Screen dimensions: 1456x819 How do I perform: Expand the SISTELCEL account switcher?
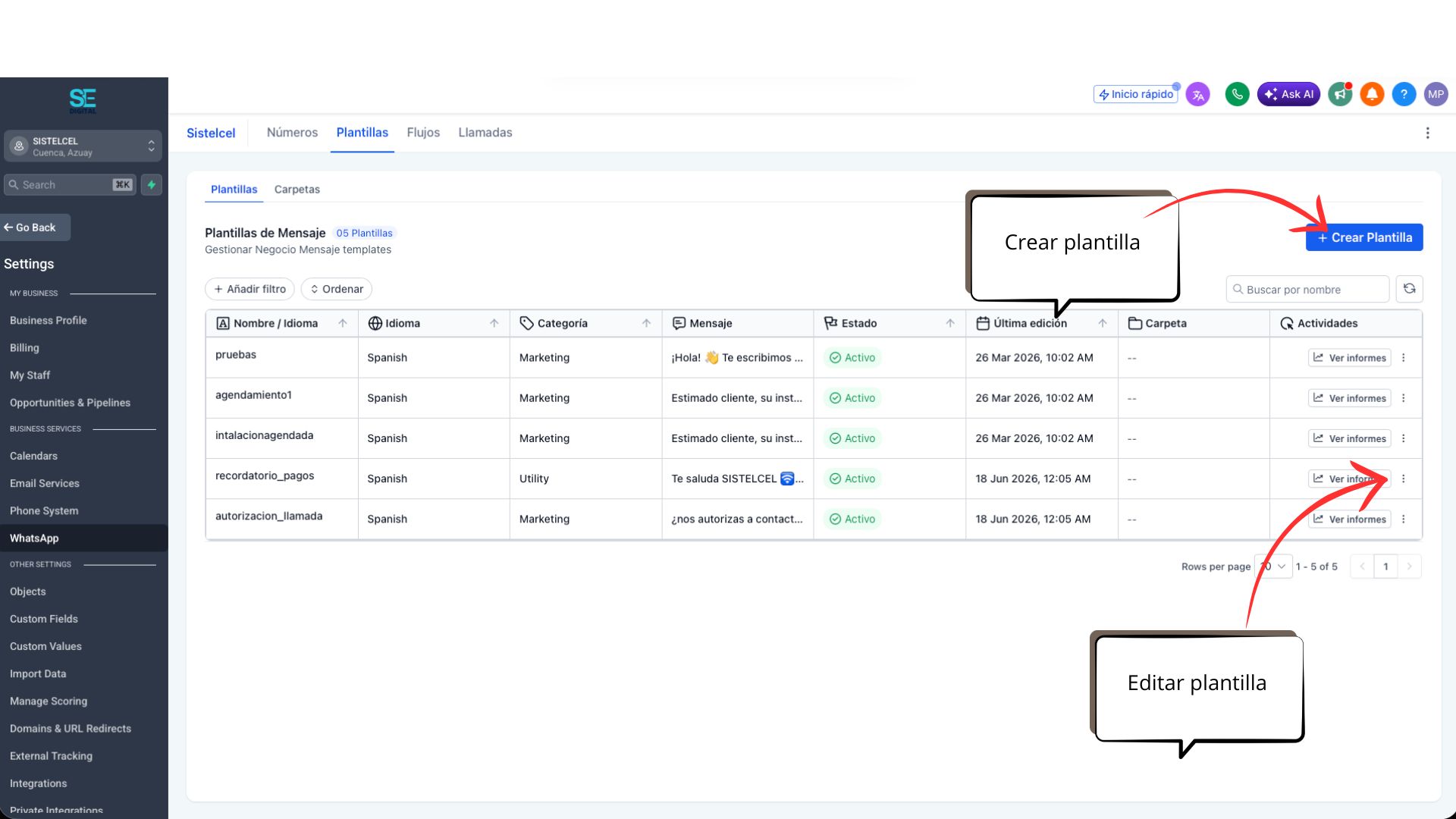[x=83, y=146]
